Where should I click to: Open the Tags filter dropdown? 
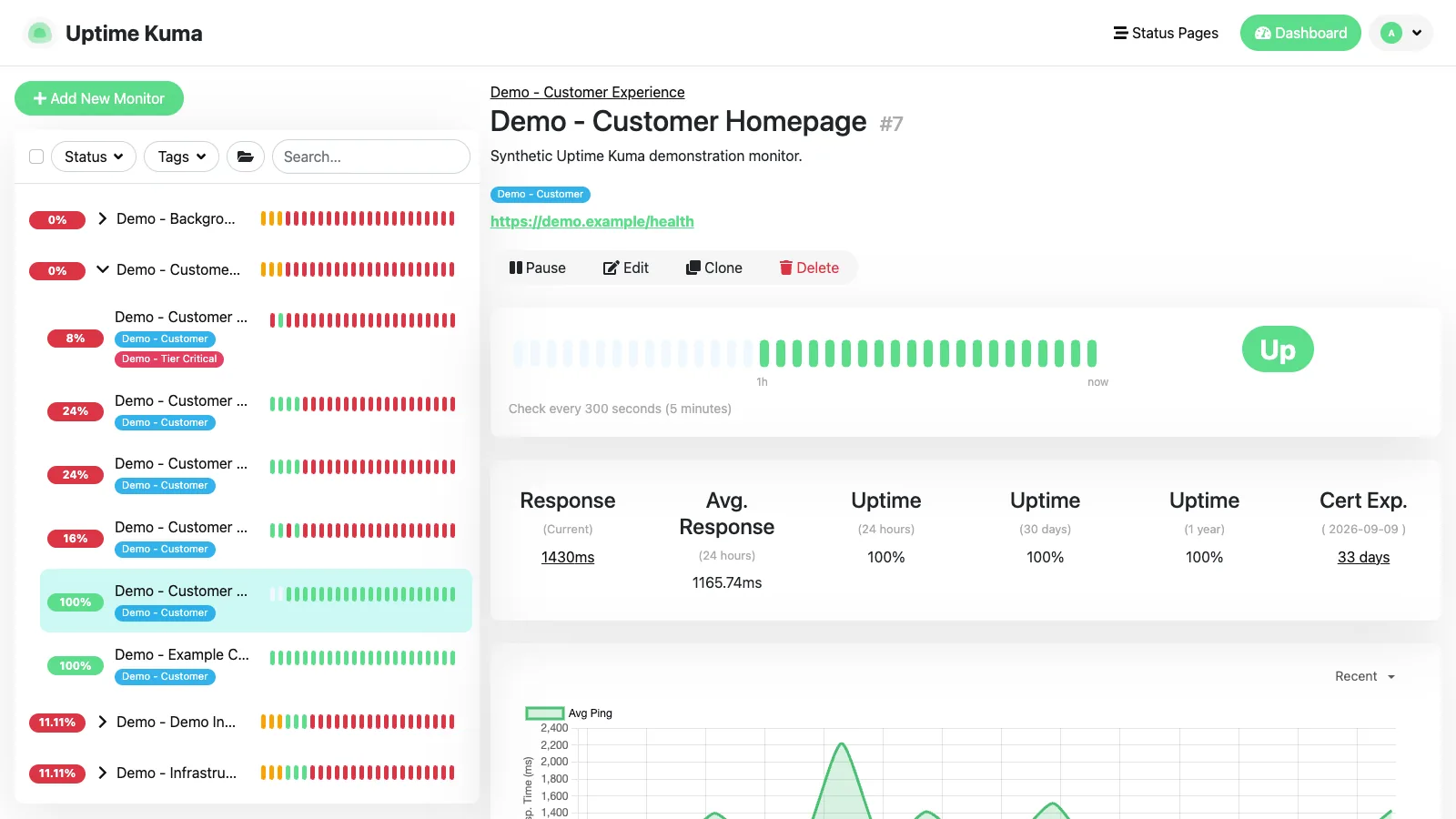[181, 157]
